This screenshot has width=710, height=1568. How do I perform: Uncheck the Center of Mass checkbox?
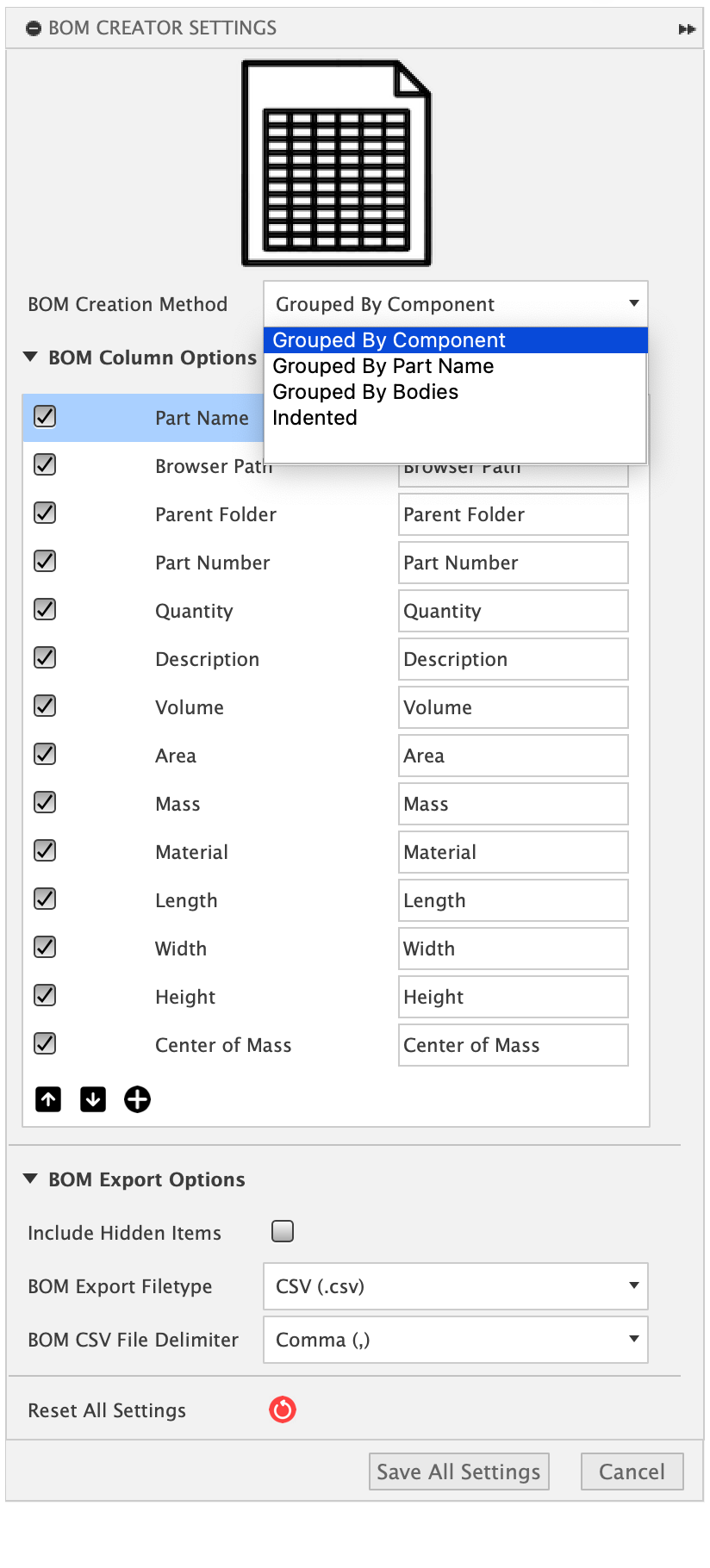(x=45, y=1044)
